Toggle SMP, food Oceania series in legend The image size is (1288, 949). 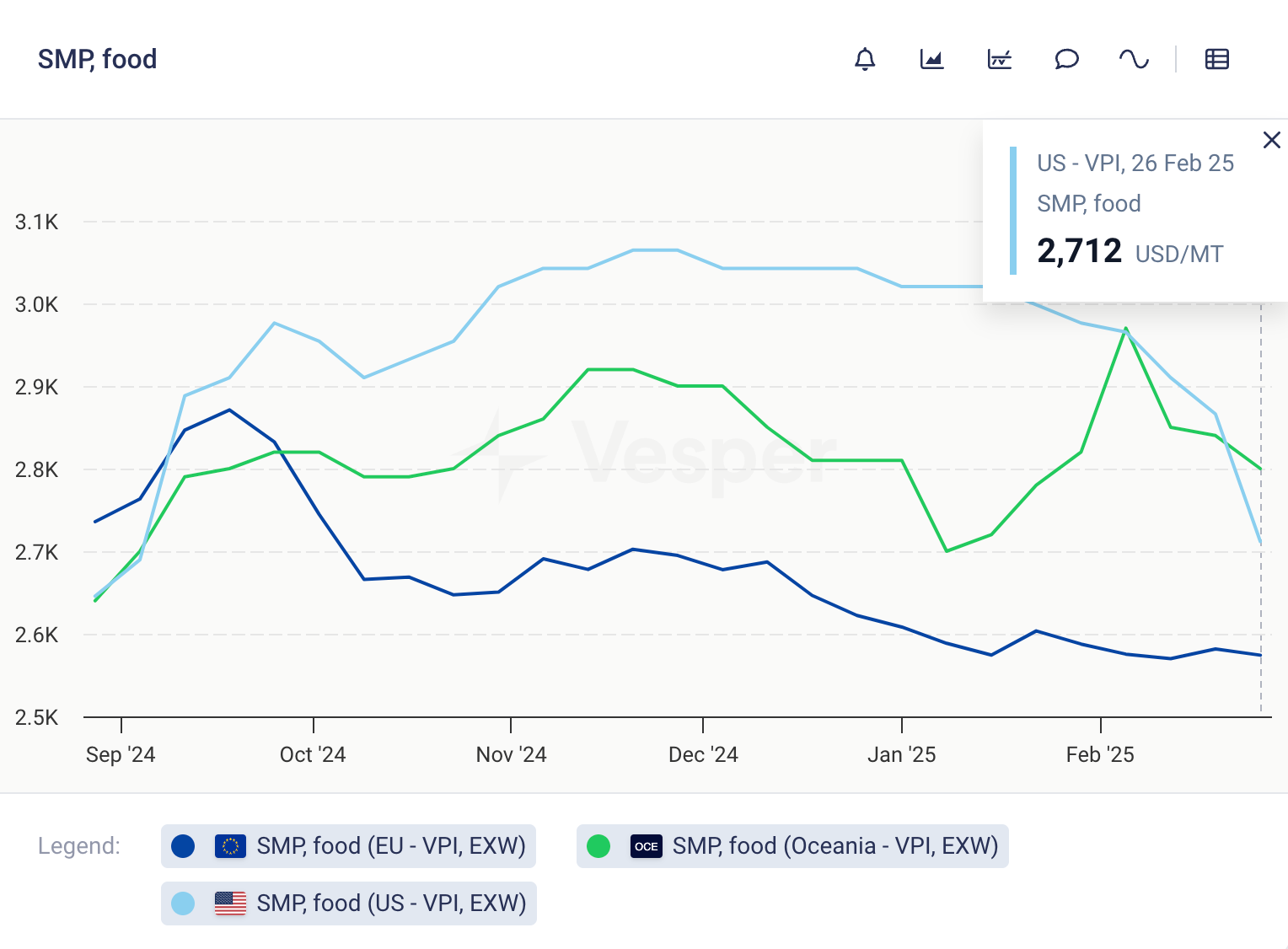click(x=835, y=845)
